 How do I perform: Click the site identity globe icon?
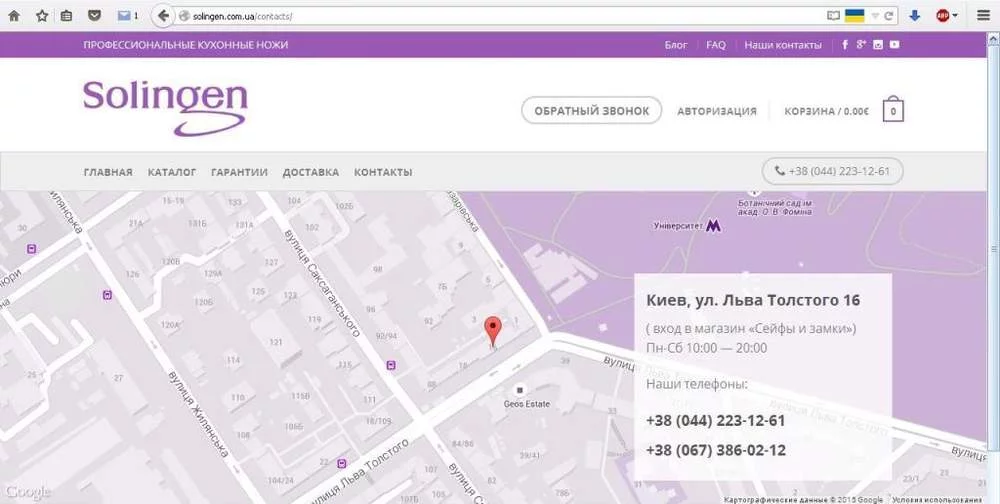pos(184,17)
